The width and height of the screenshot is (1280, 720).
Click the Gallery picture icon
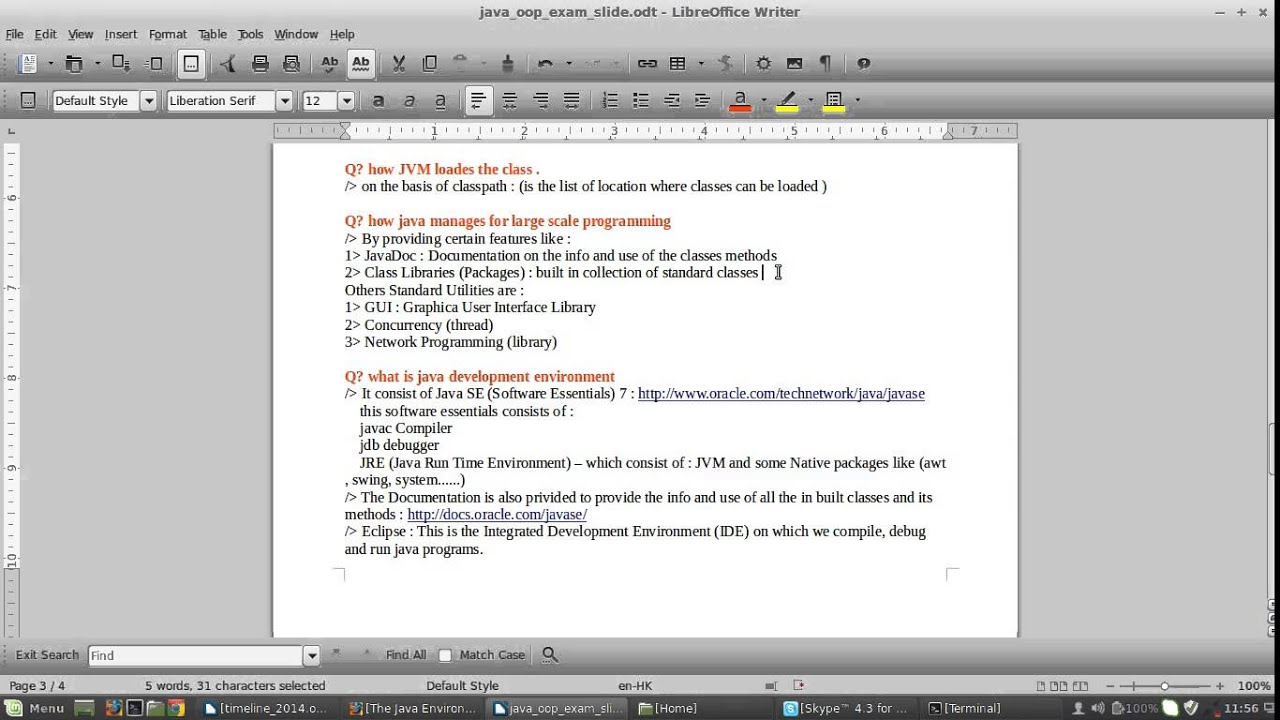[795, 64]
